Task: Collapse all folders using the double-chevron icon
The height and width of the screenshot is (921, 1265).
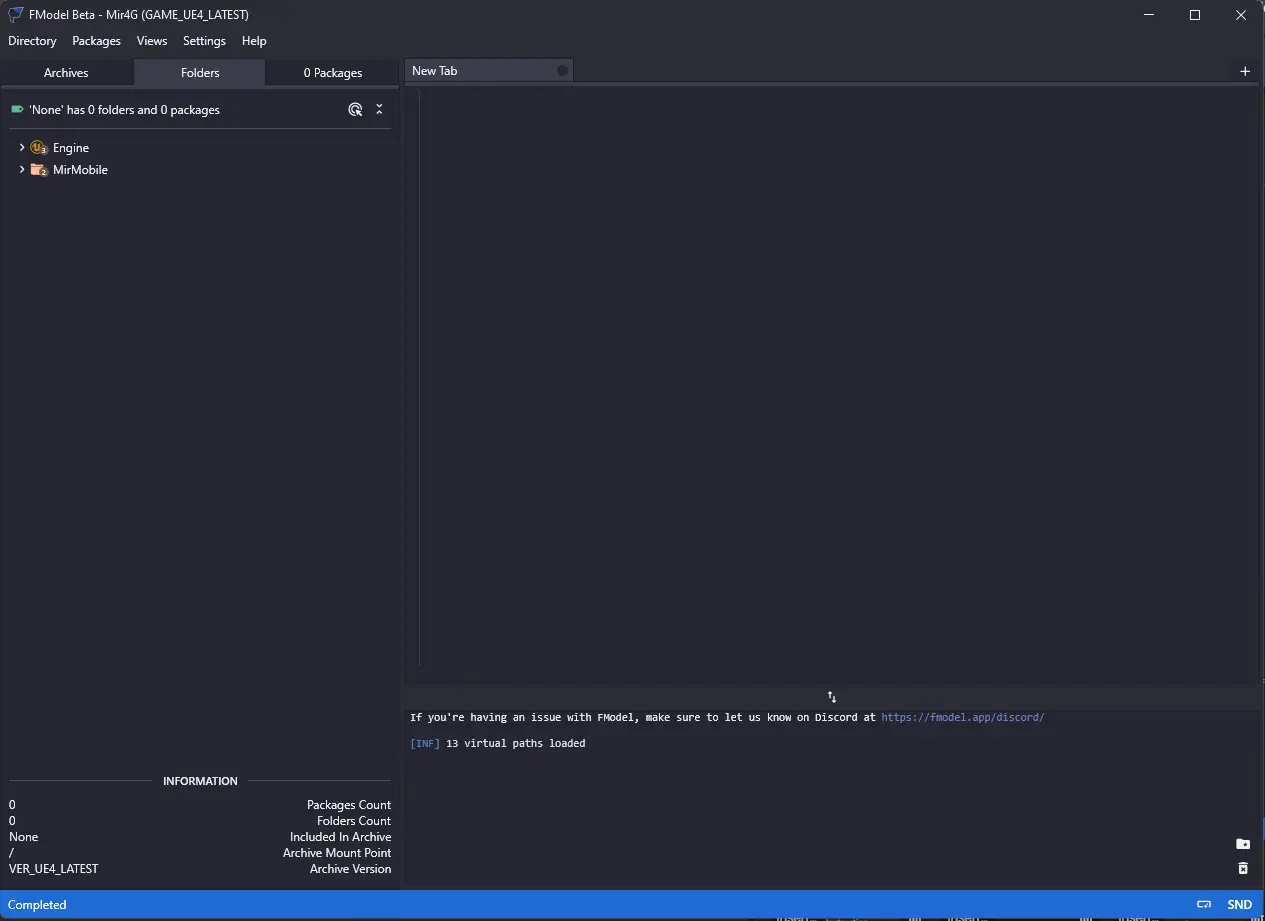Action: 379,110
